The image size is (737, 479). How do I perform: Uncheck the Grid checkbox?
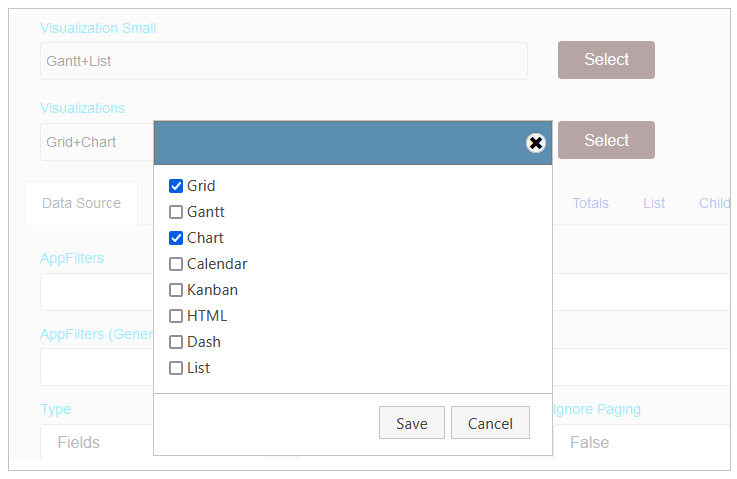(x=176, y=186)
